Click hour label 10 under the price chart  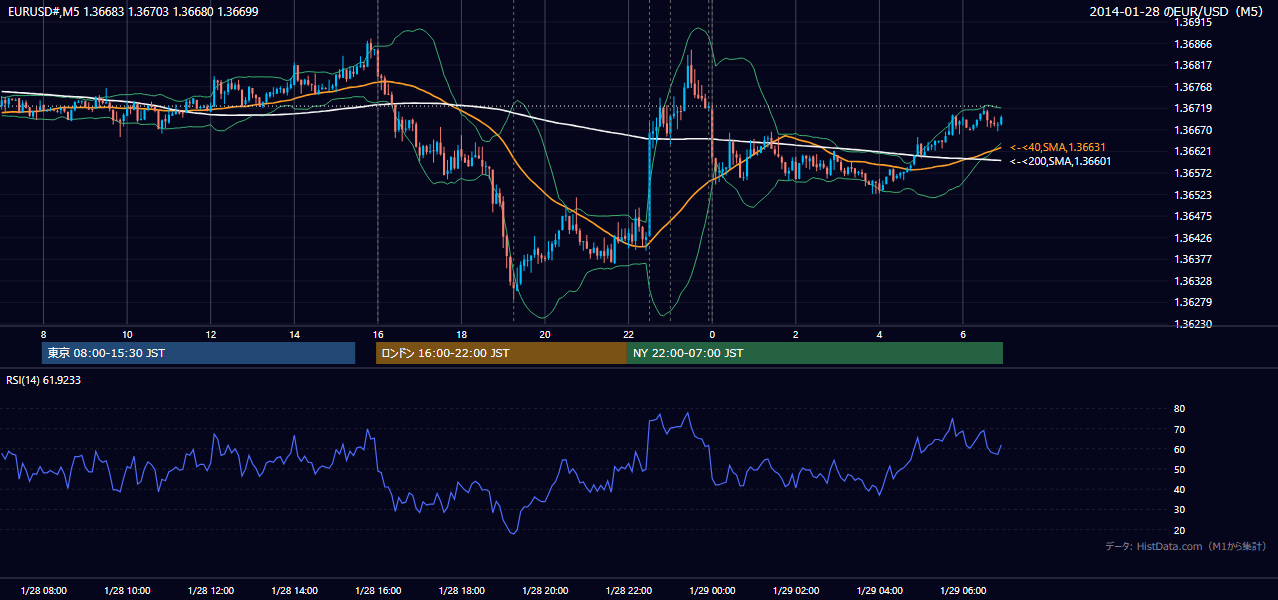(127, 334)
